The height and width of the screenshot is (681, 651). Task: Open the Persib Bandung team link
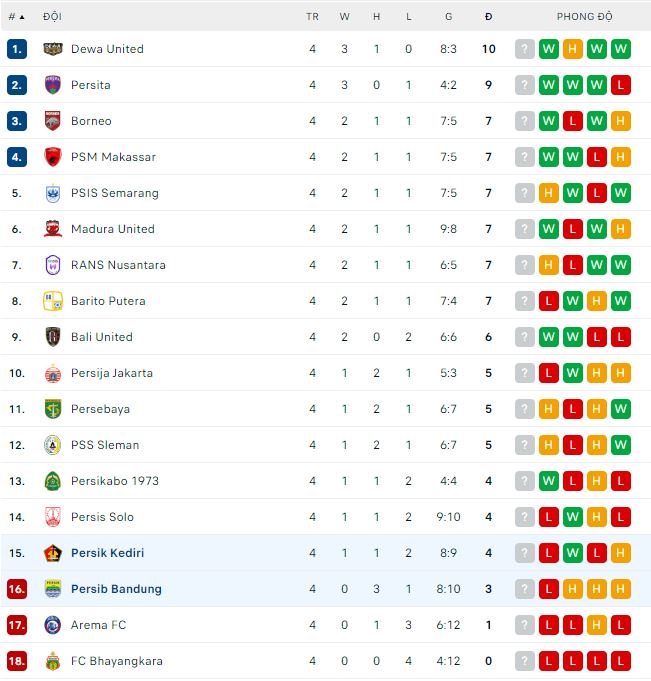point(116,589)
